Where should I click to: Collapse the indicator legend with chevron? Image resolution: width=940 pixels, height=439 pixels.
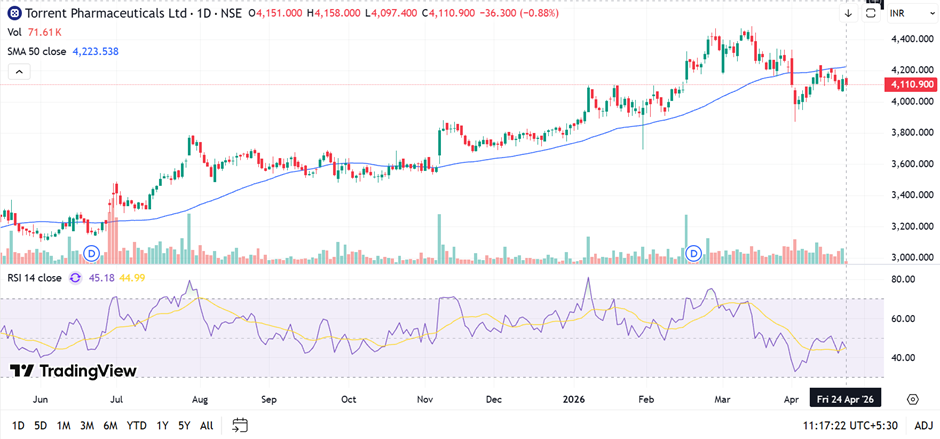16,72
